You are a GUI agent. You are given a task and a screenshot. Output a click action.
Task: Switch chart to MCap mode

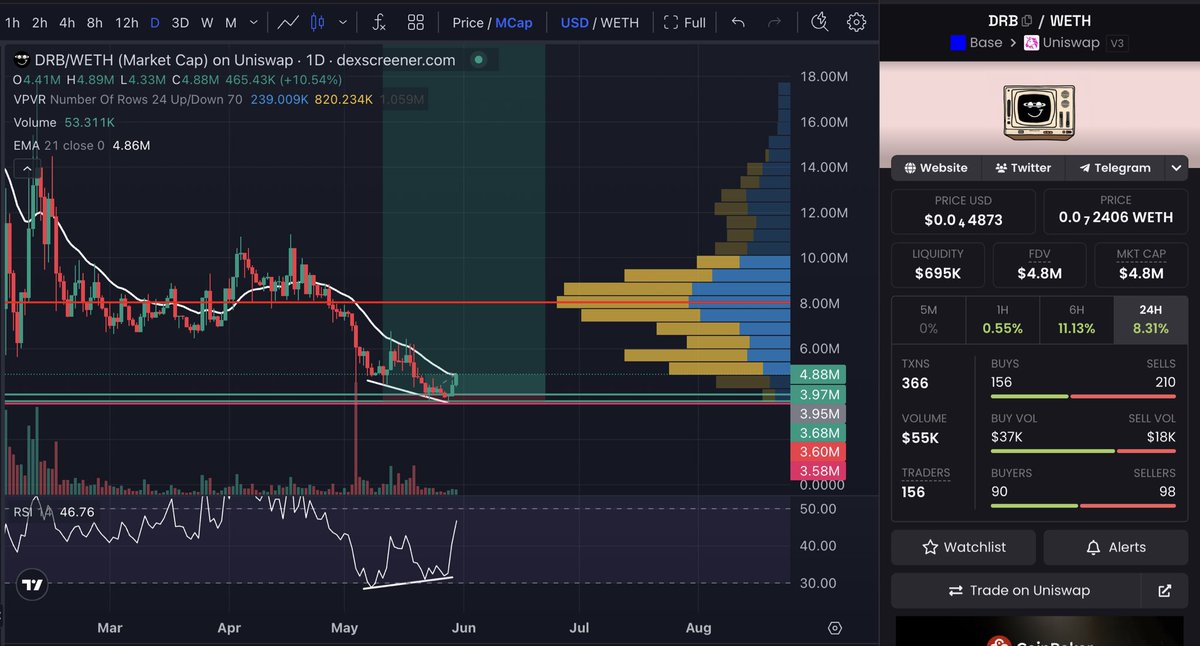pyautogui.click(x=514, y=22)
